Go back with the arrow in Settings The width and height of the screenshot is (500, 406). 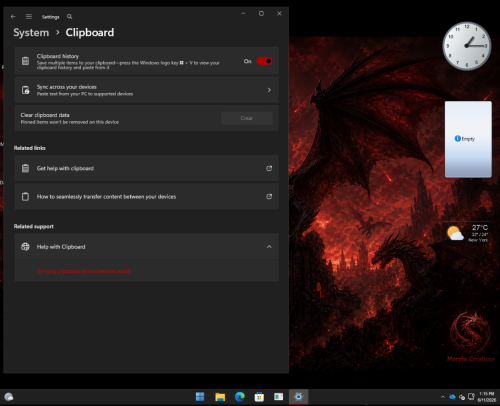(x=13, y=17)
